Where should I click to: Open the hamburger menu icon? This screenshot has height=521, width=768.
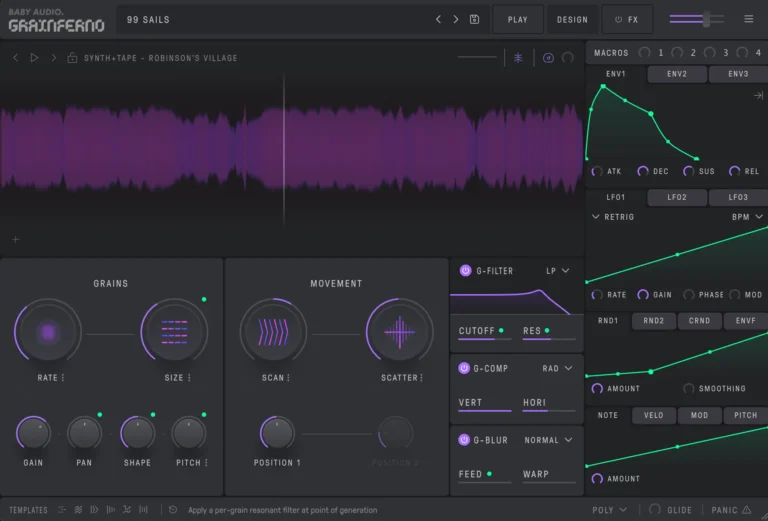coord(749,19)
